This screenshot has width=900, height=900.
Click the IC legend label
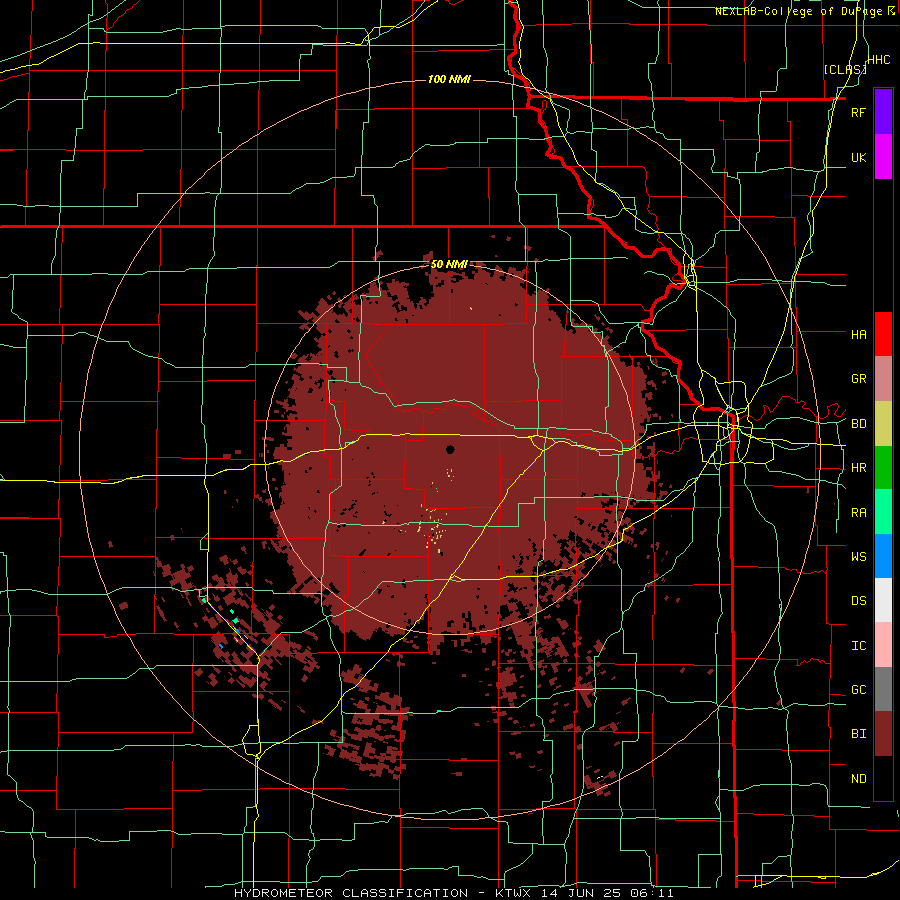tap(858, 646)
